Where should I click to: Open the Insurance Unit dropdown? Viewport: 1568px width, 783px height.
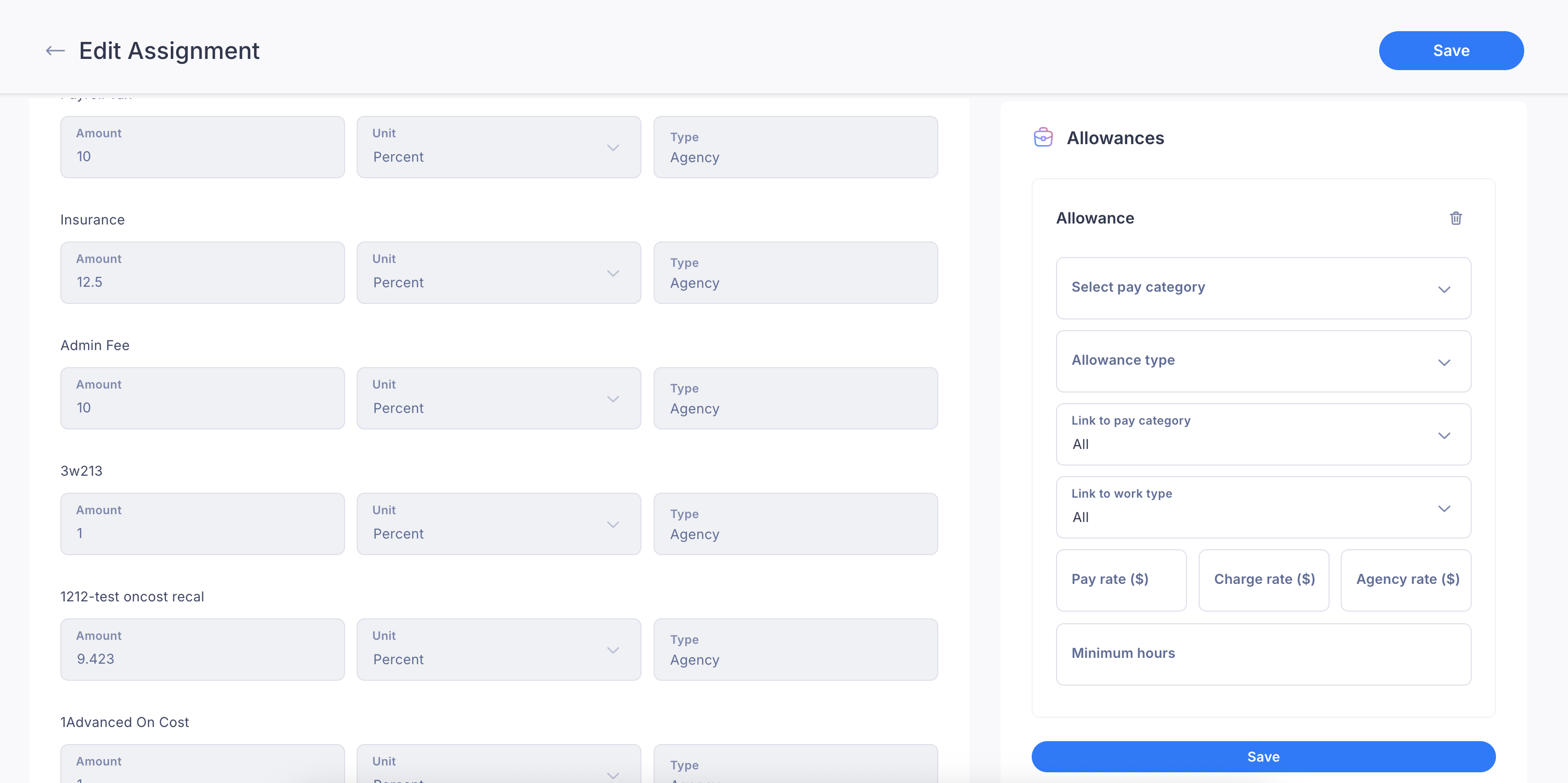click(x=498, y=273)
